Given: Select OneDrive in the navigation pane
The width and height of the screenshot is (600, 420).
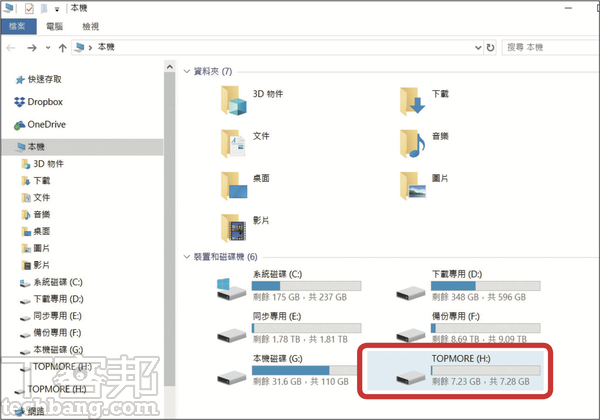Looking at the screenshot, I should (x=40, y=124).
